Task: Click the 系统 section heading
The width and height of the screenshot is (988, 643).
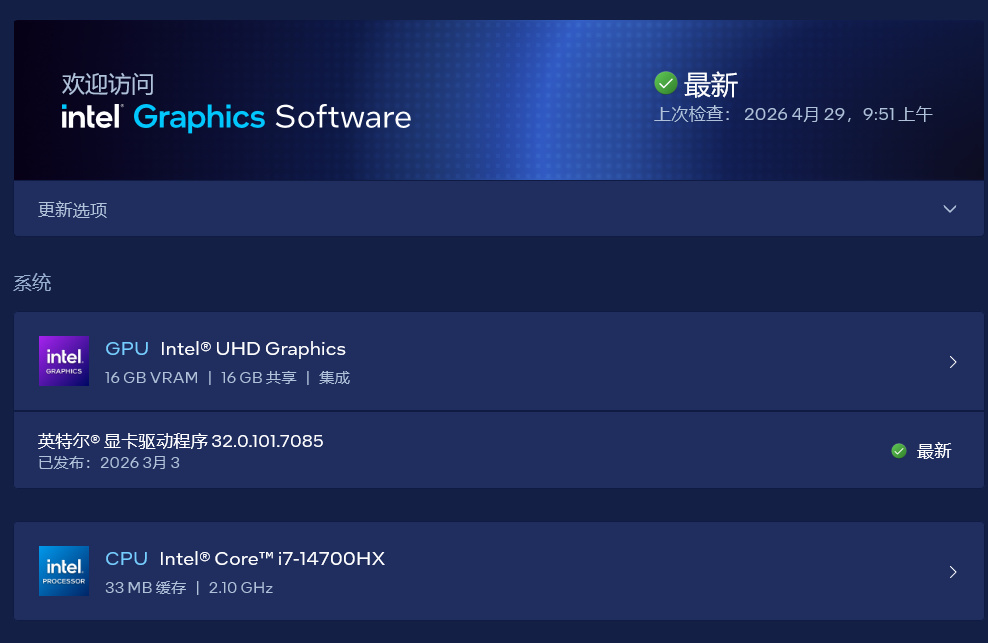Action: tap(32, 282)
